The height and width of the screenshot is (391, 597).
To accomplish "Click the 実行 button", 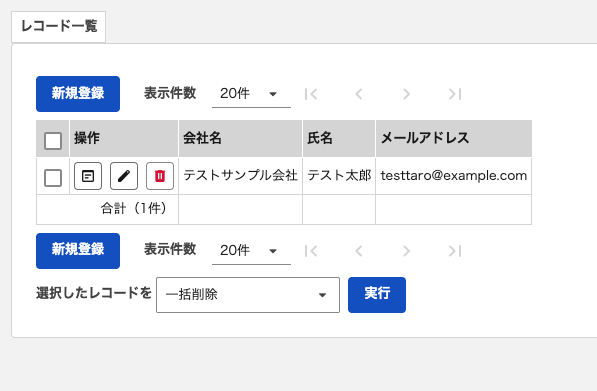I will 377,295.
